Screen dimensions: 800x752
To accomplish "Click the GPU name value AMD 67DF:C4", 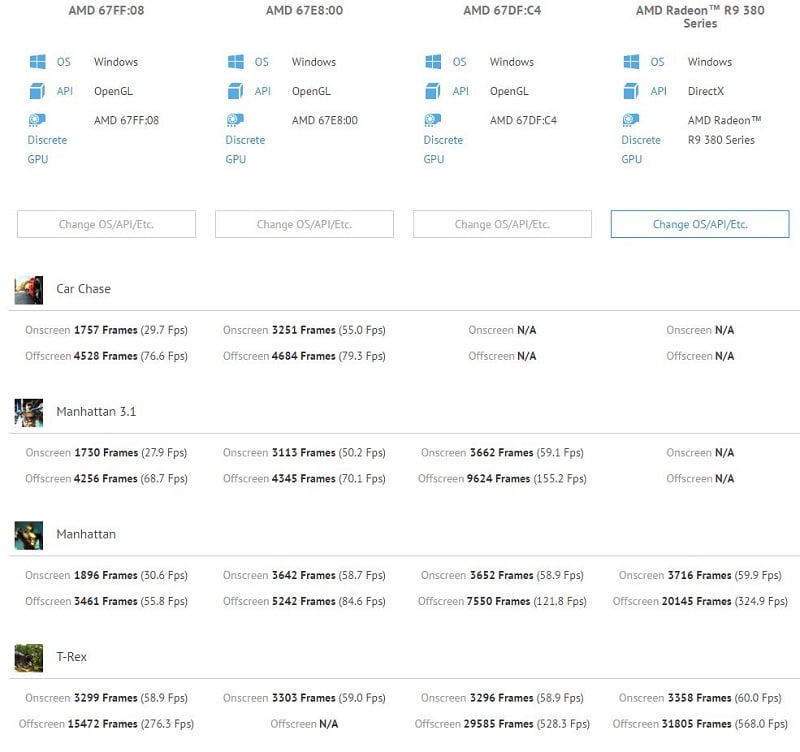I will pyautogui.click(x=523, y=120).
